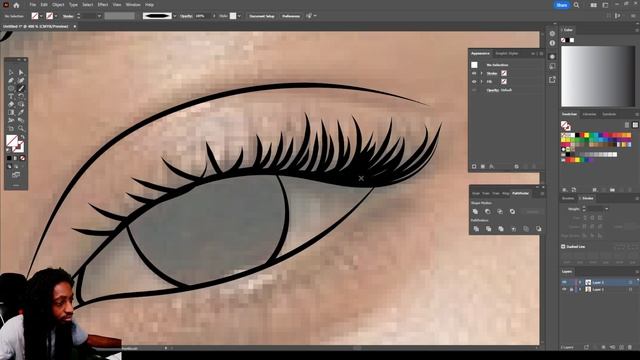This screenshot has height=360, width=640.
Task: Click the Preferences button
Action: click(291, 16)
